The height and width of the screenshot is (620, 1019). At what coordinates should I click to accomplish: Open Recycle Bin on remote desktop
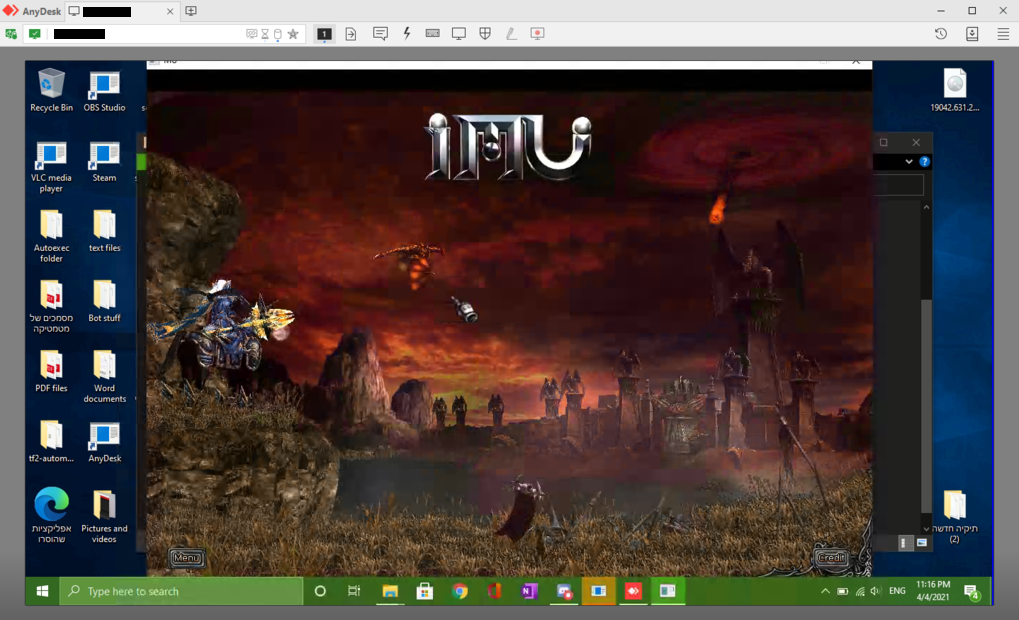coord(51,90)
